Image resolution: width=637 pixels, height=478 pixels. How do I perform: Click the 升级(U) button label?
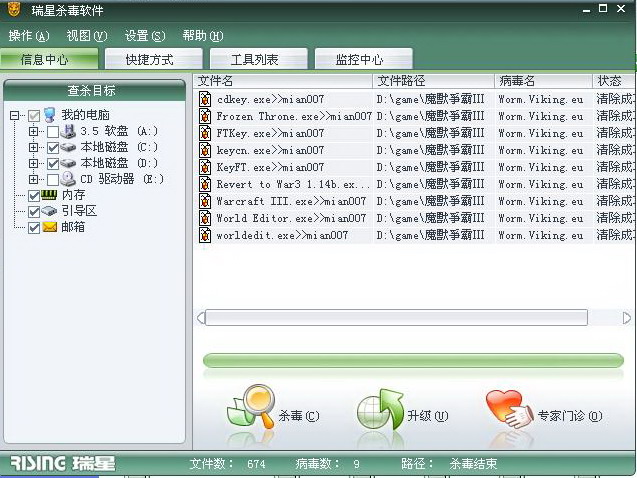point(428,416)
